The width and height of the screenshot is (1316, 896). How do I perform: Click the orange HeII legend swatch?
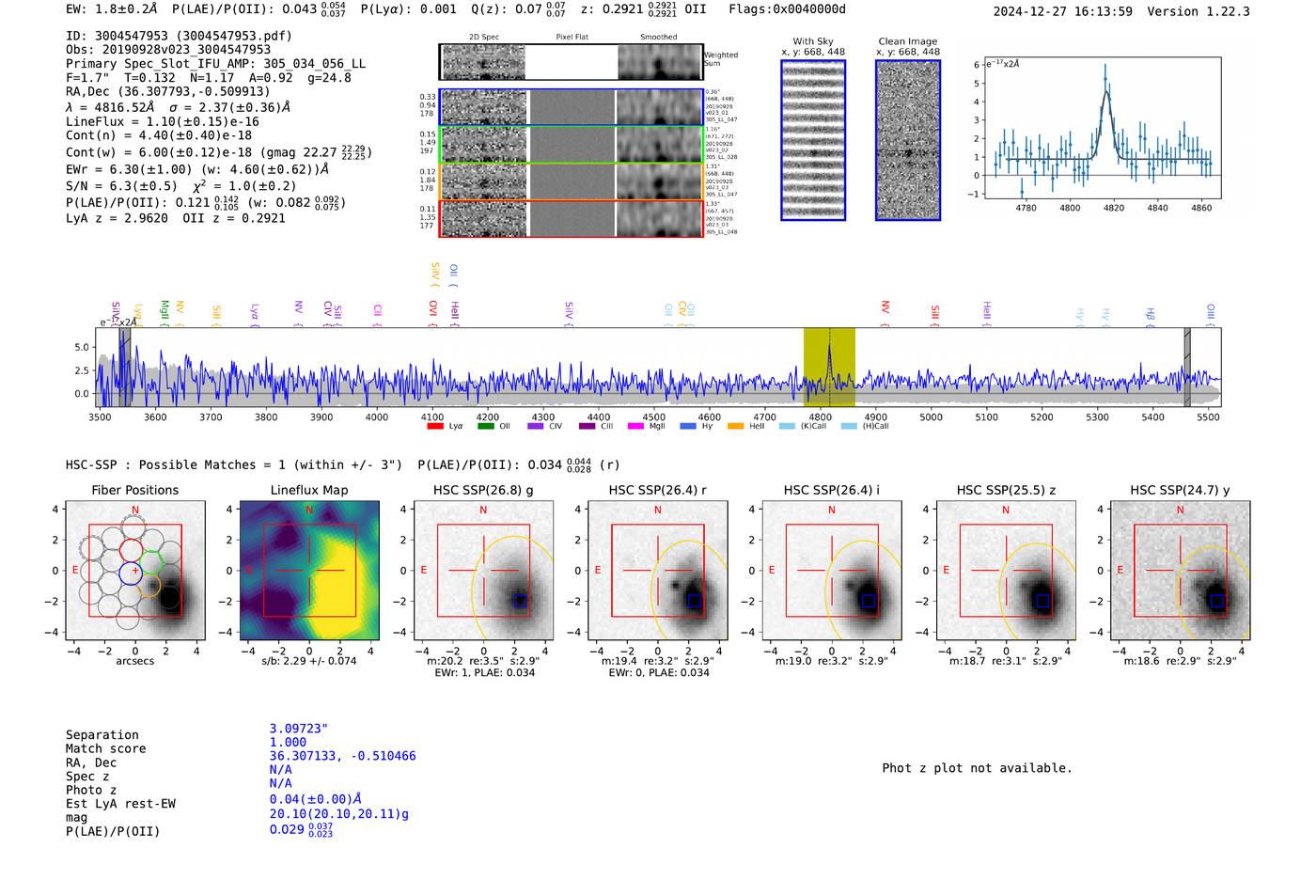736,426
